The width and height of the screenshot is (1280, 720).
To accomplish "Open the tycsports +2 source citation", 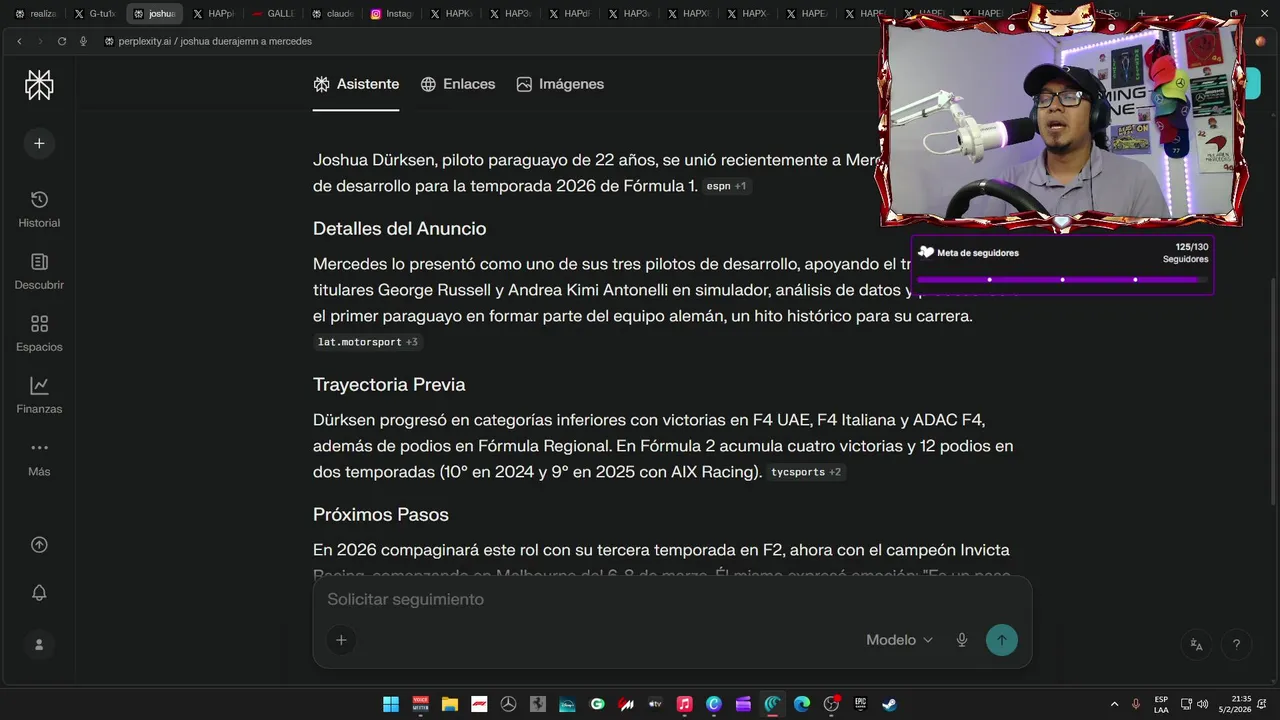I will pyautogui.click(x=806, y=472).
